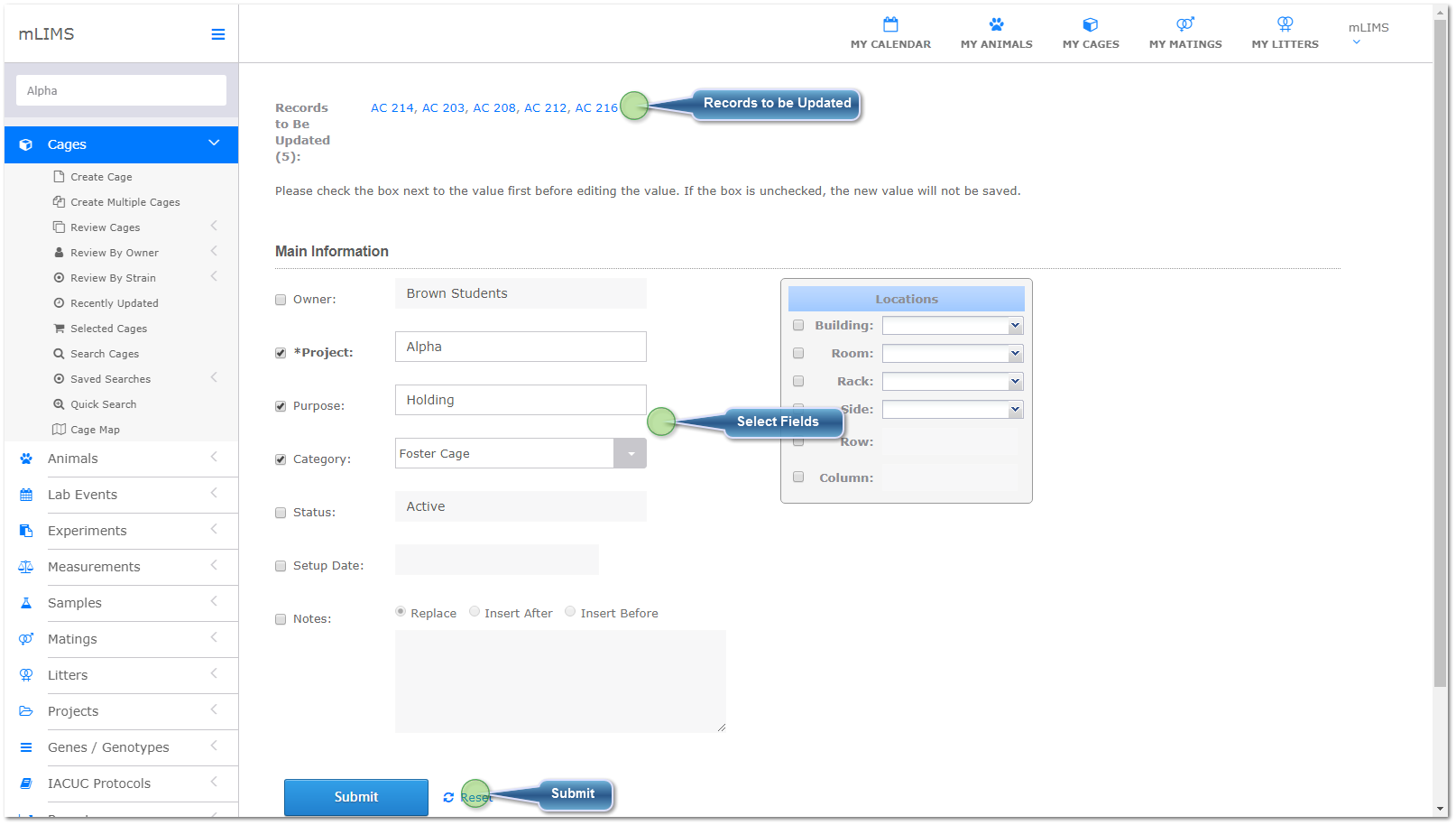
Task: Select the Insert After radio button
Action: coord(475,611)
